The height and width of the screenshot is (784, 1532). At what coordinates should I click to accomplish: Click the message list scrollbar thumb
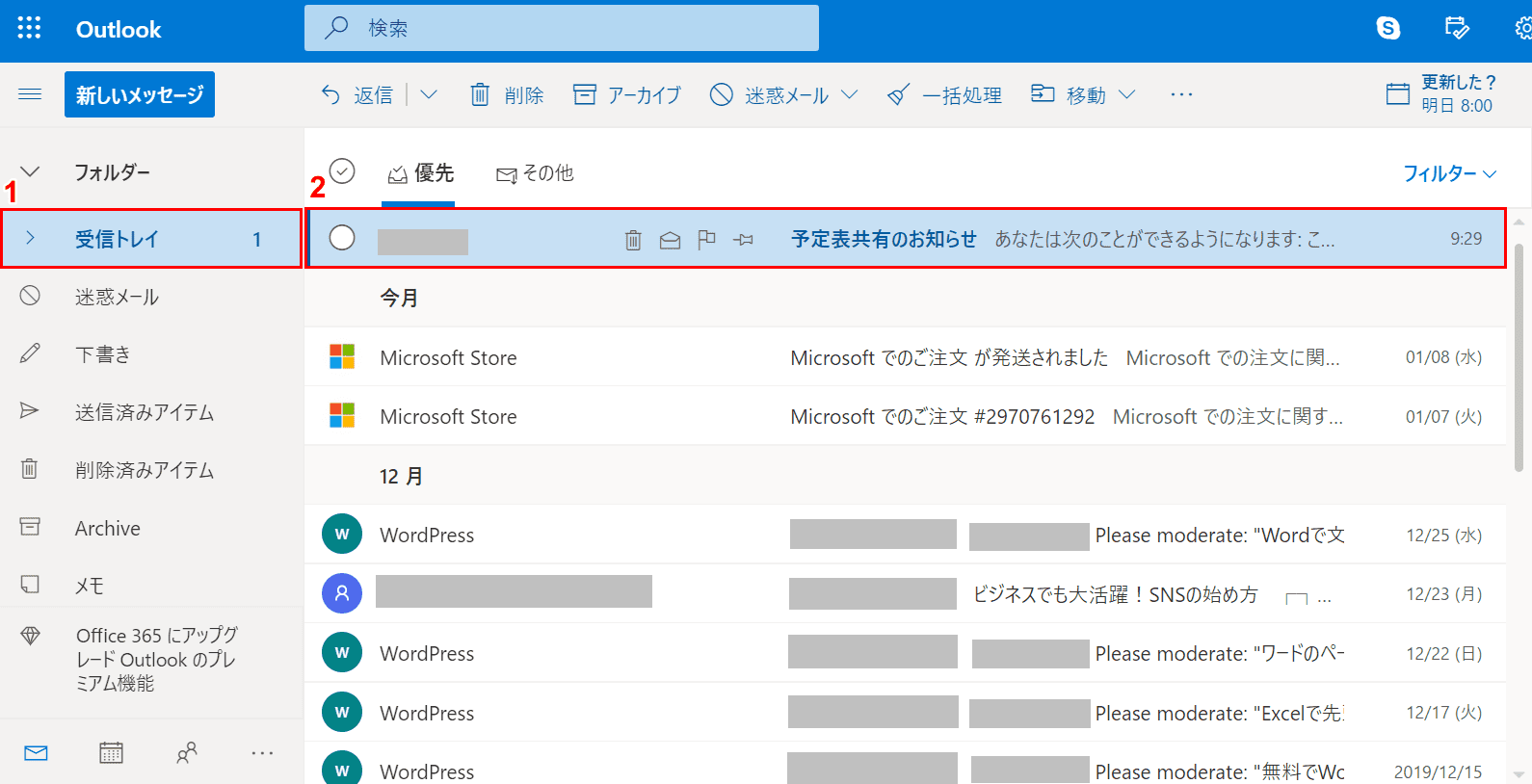pyautogui.click(x=1519, y=356)
